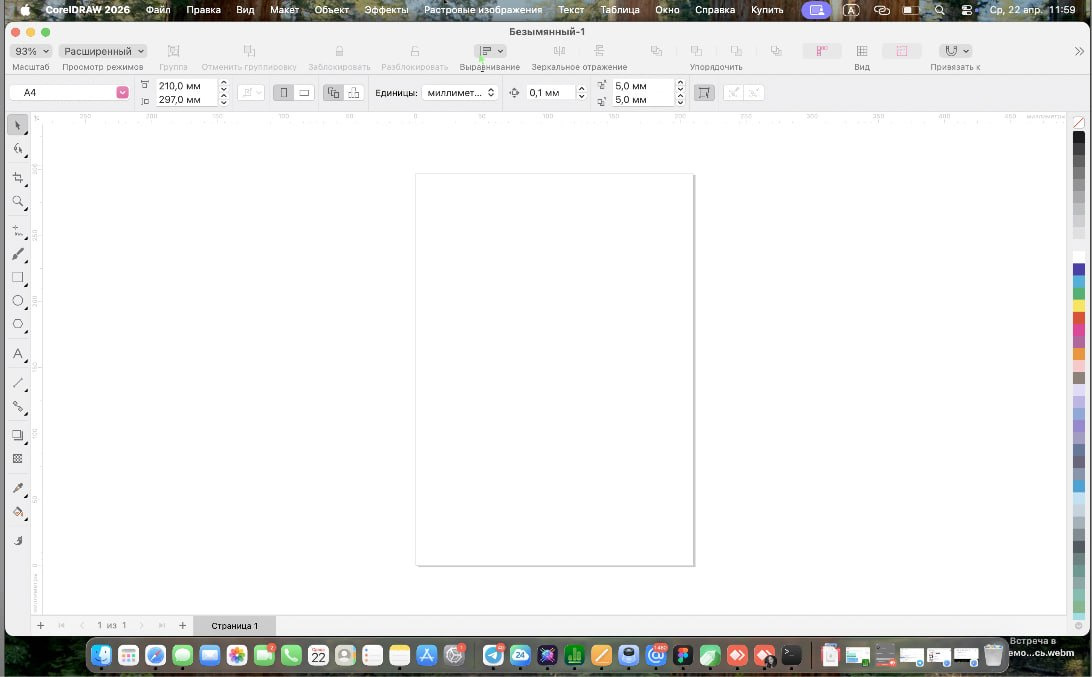Choose the Interactive Fill bucket tool
1092x677 pixels.
pyautogui.click(x=18, y=513)
